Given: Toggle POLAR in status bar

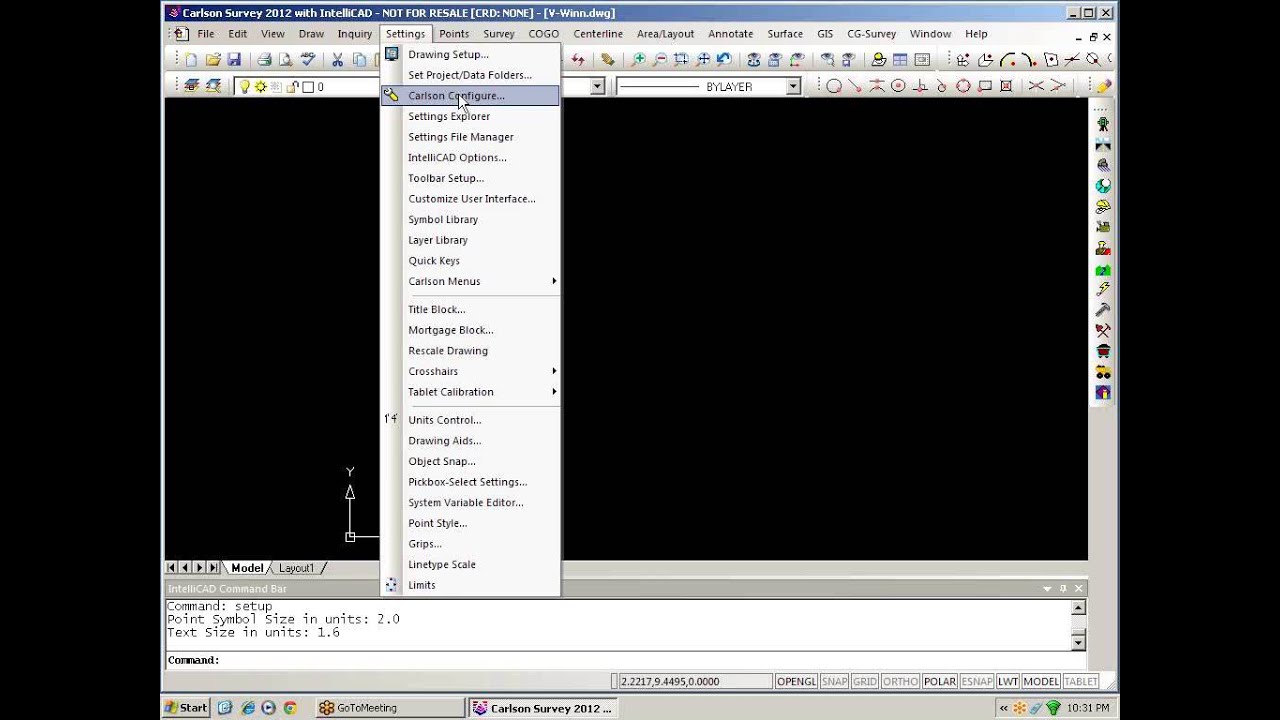Looking at the screenshot, I should [940, 681].
